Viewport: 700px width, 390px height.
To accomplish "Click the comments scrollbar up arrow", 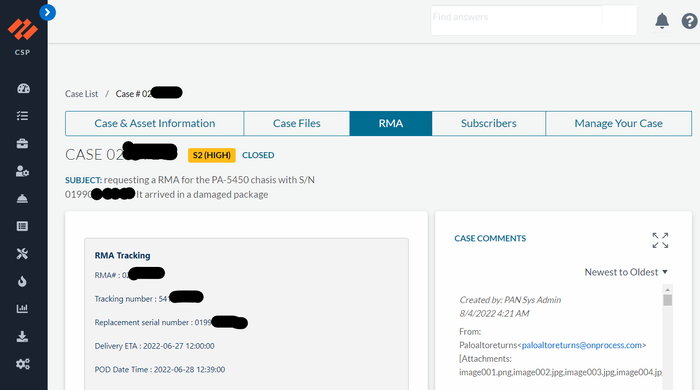I will (667, 290).
